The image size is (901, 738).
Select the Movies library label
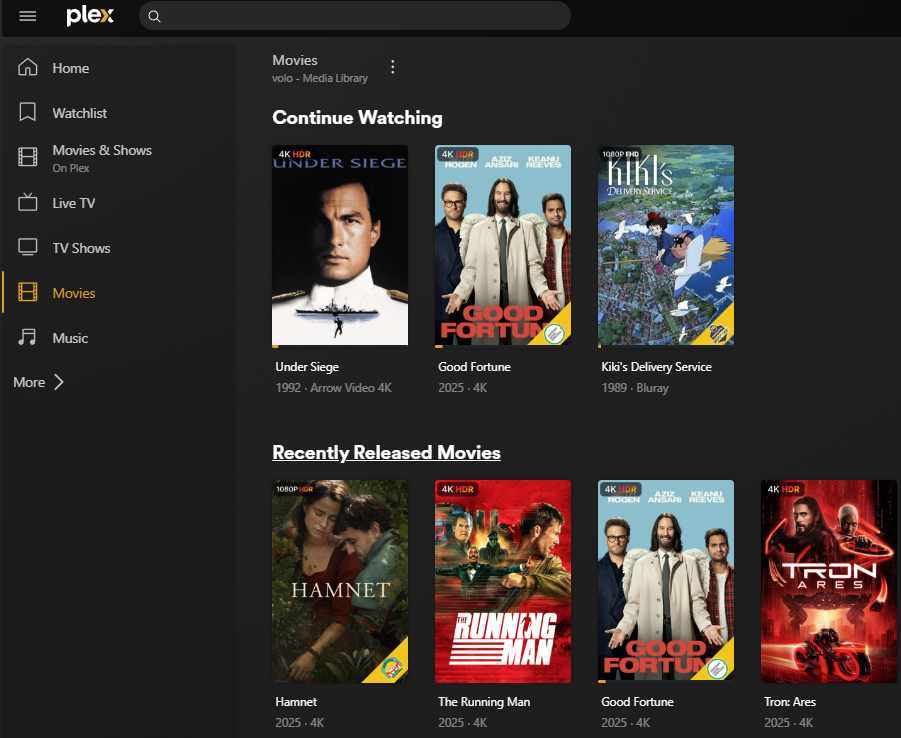(74, 293)
